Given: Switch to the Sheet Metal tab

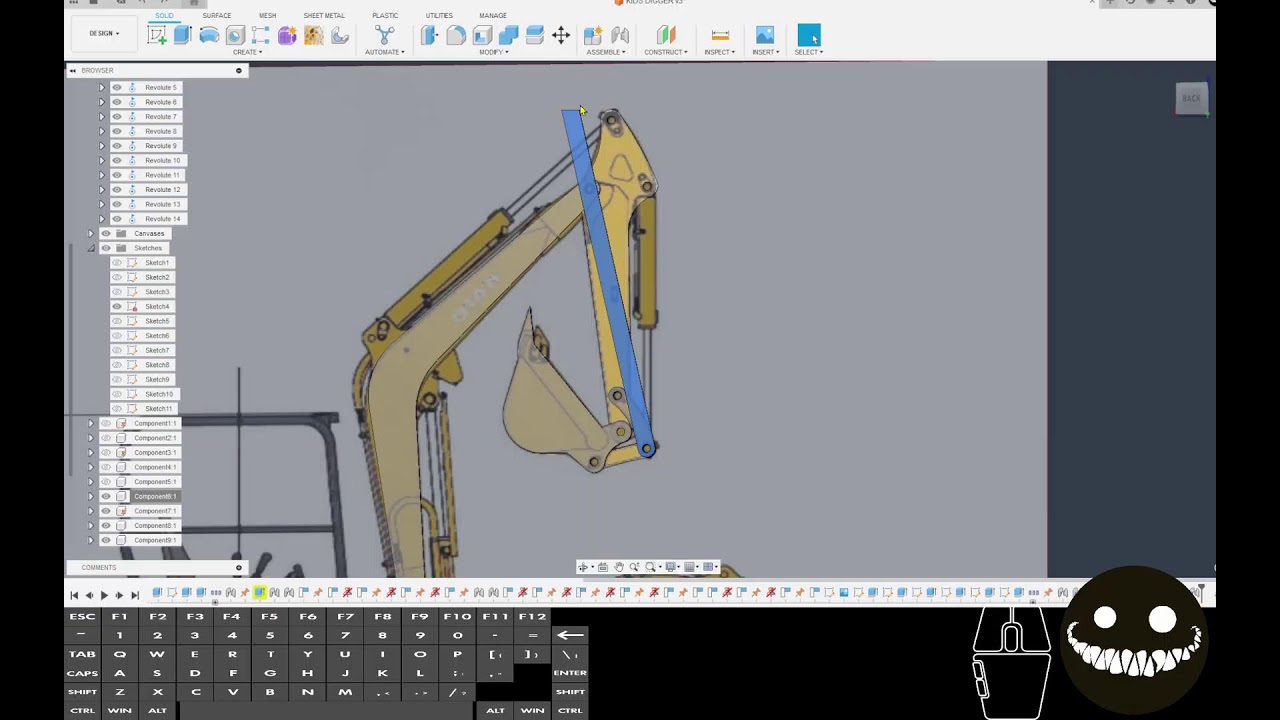Looking at the screenshot, I should click(x=324, y=16).
